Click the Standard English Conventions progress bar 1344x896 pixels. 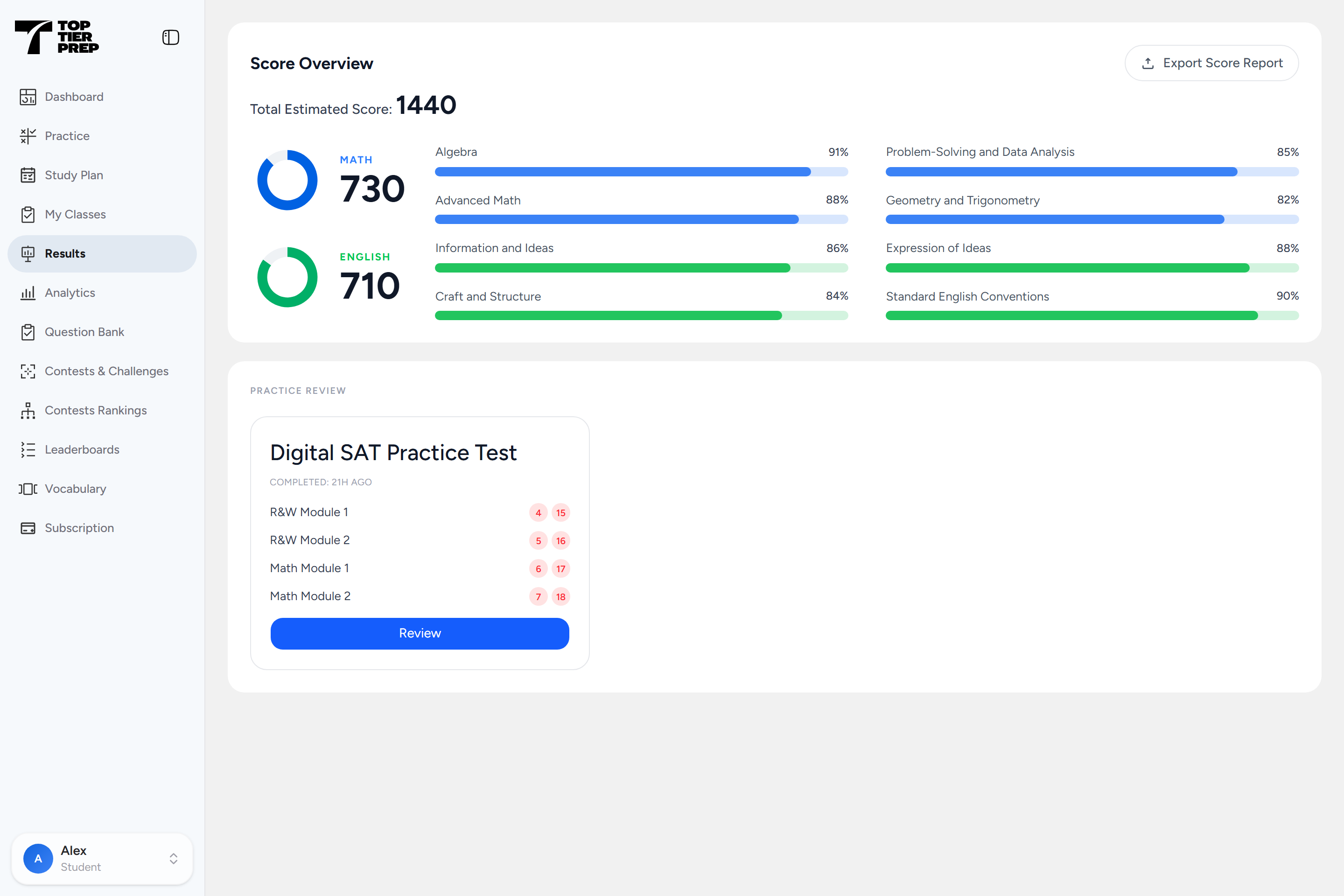click(x=1092, y=315)
